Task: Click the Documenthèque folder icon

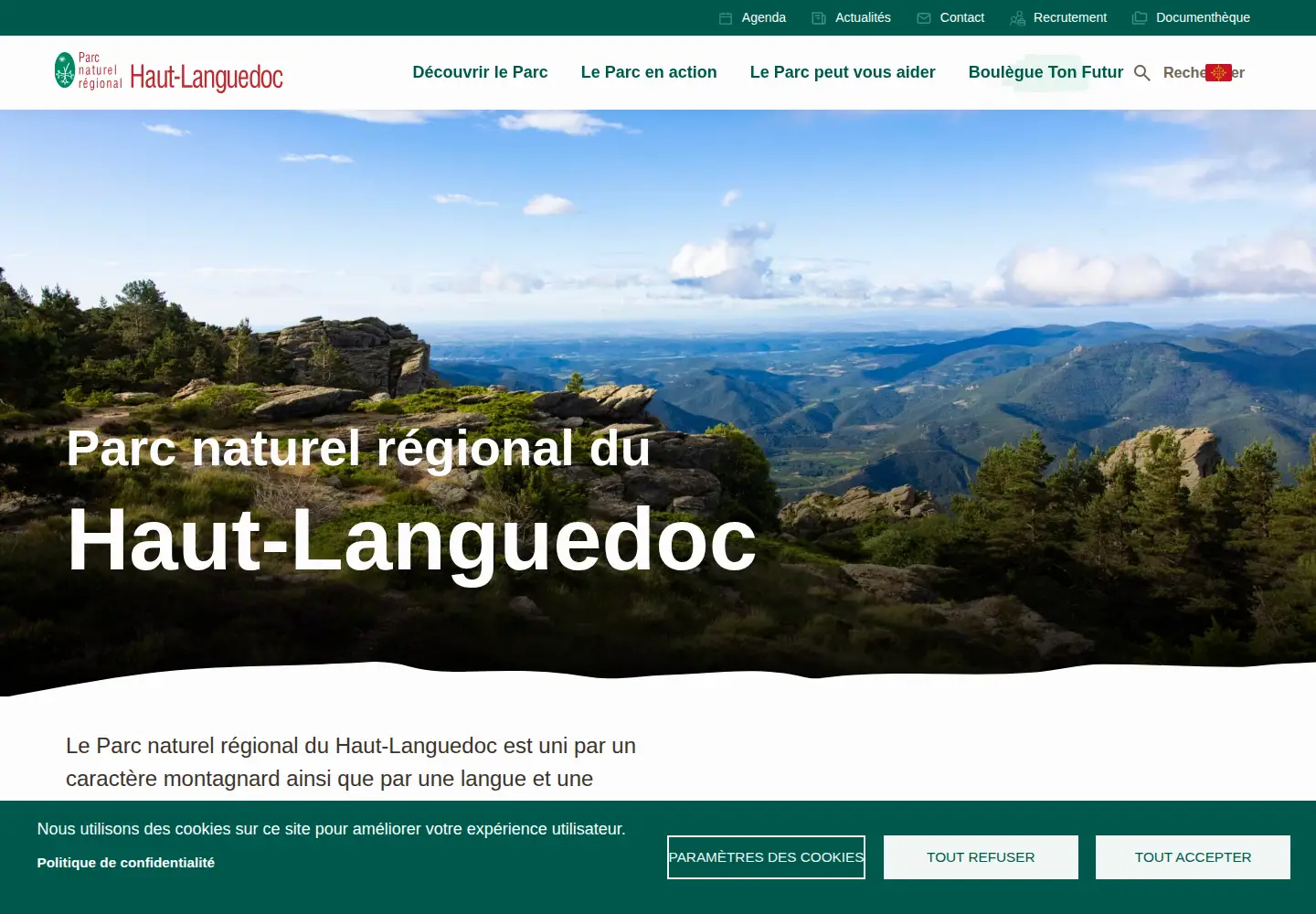Action: pos(1140,18)
